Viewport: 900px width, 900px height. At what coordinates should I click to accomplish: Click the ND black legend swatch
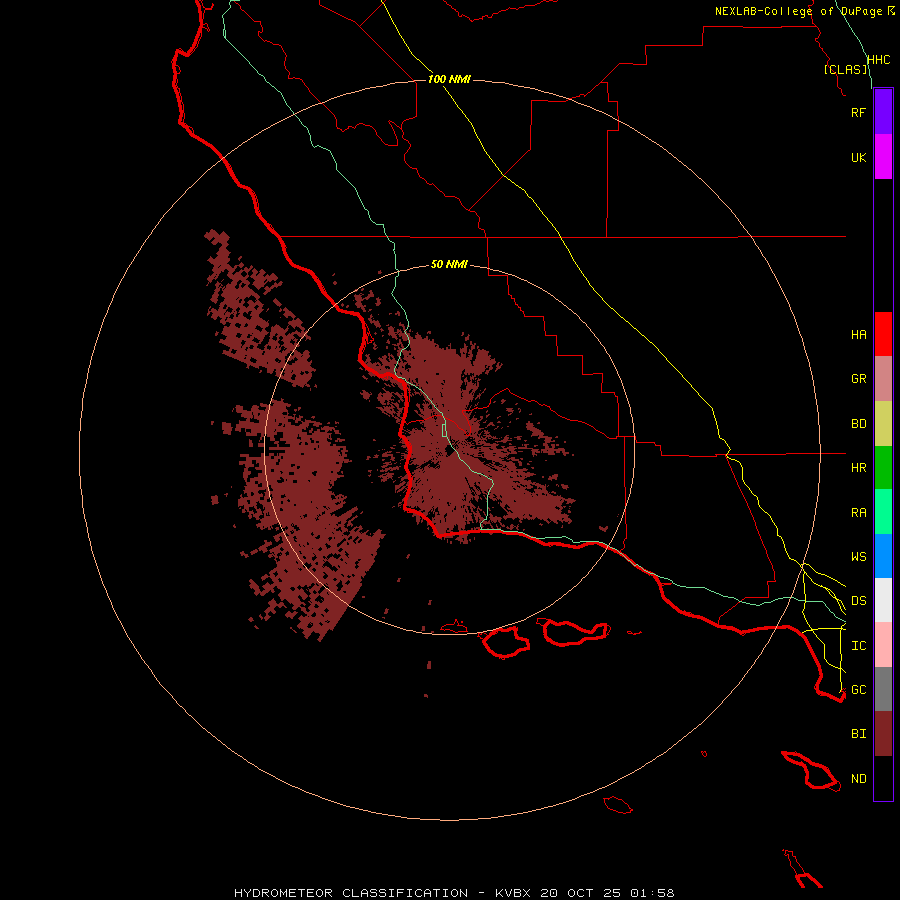[883, 778]
